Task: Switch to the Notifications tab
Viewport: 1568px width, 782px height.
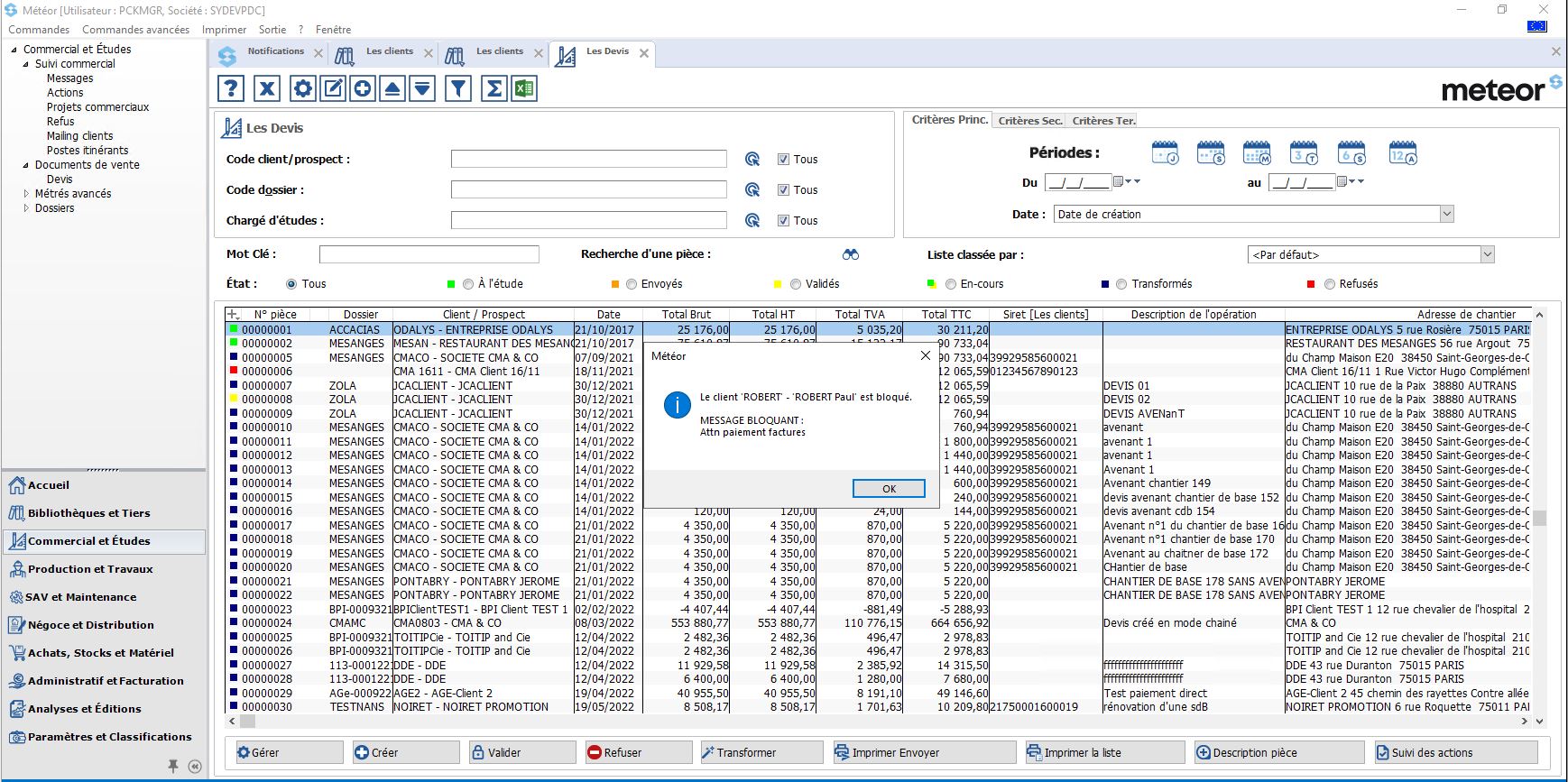Action: click(x=275, y=52)
